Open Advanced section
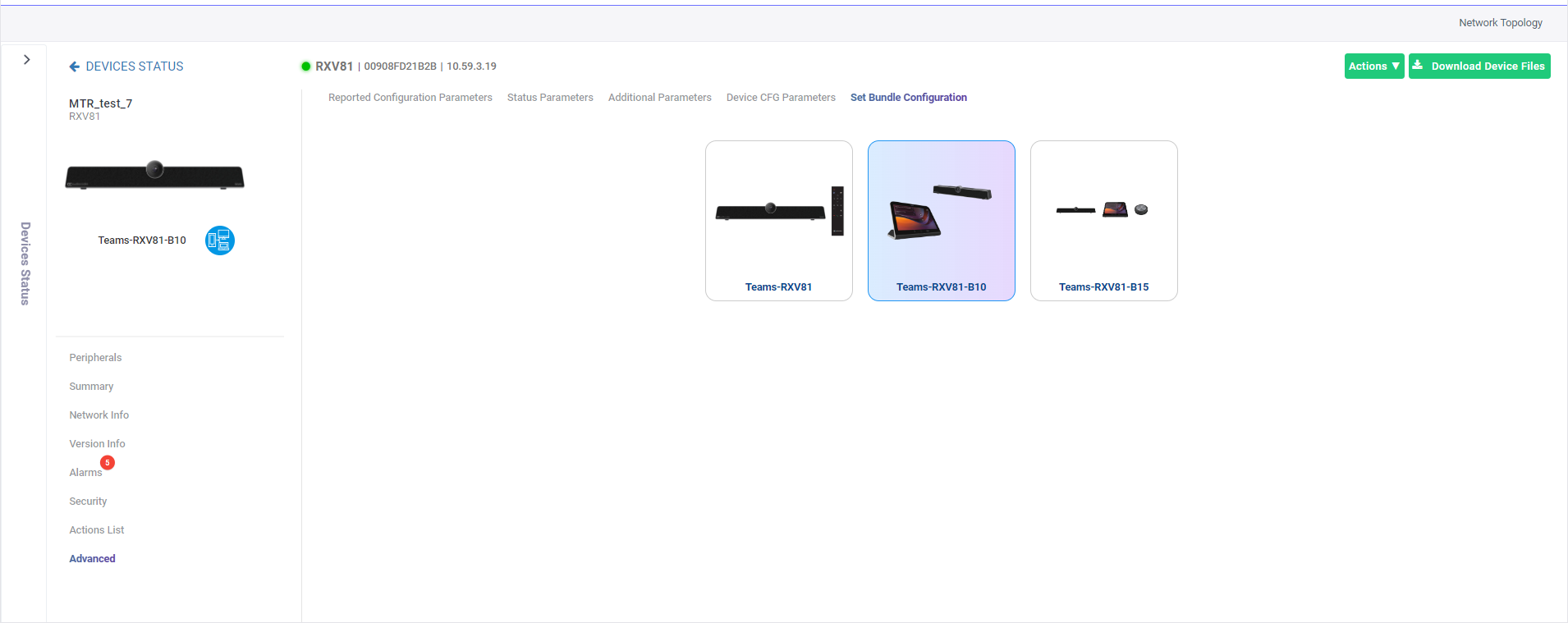The width and height of the screenshot is (1568, 623). [x=92, y=559]
